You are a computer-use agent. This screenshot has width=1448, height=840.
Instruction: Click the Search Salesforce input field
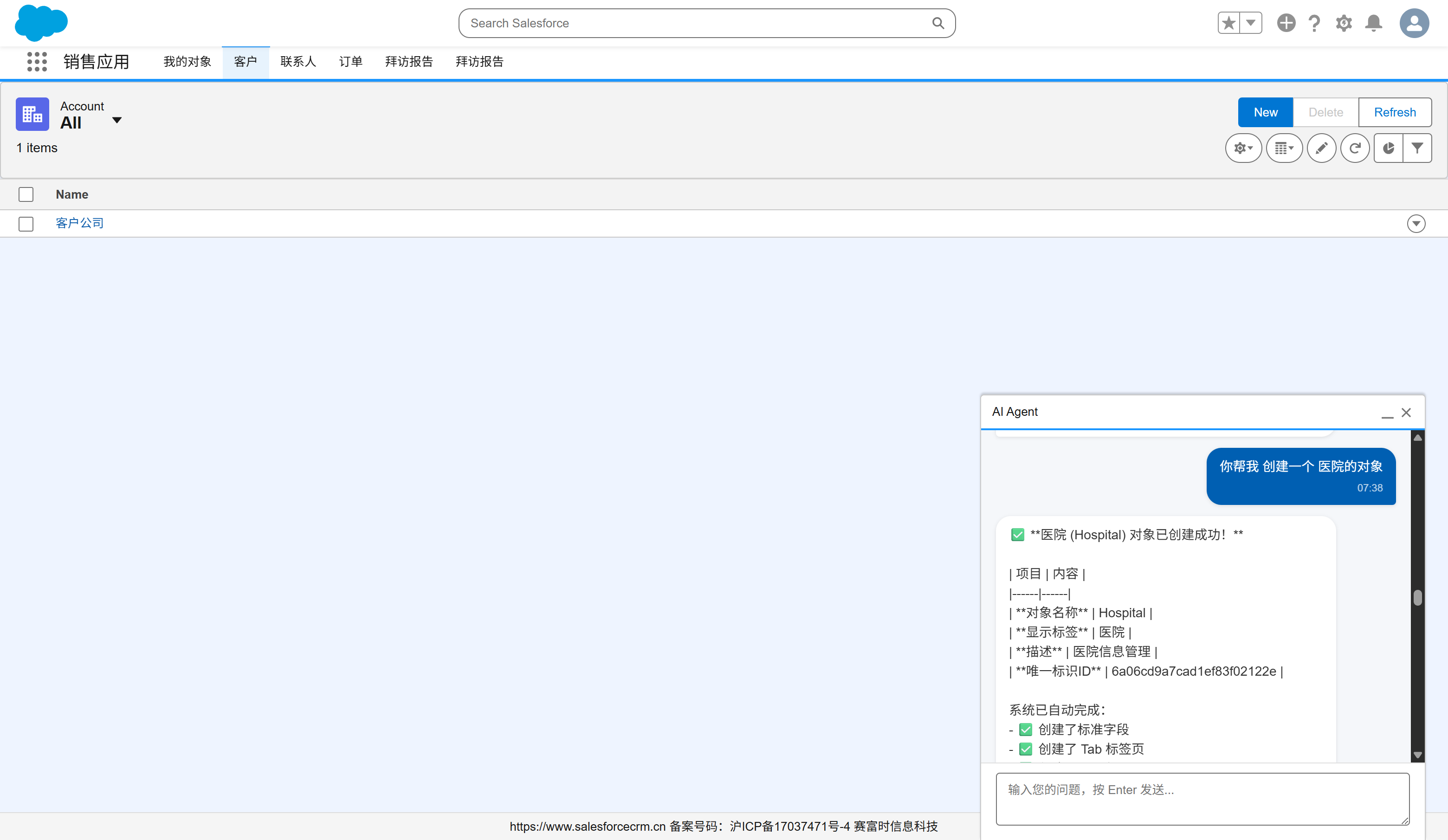click(707, 23)
